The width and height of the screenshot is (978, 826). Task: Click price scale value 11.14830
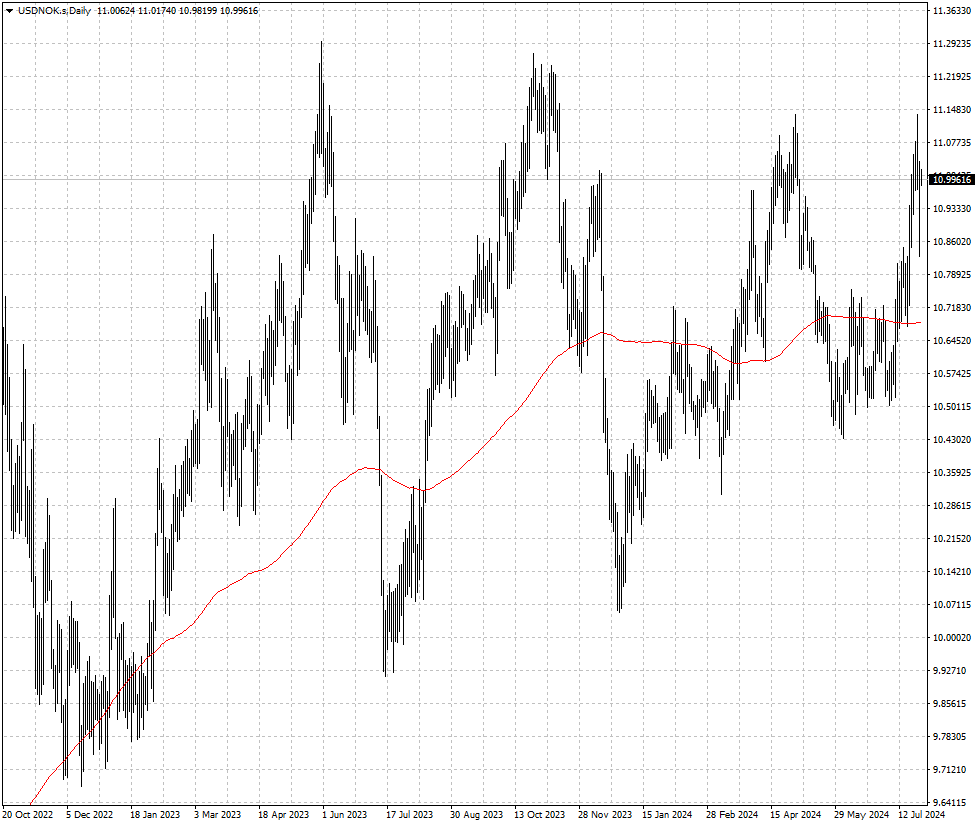pyautogui.click(x=952, y=110)
